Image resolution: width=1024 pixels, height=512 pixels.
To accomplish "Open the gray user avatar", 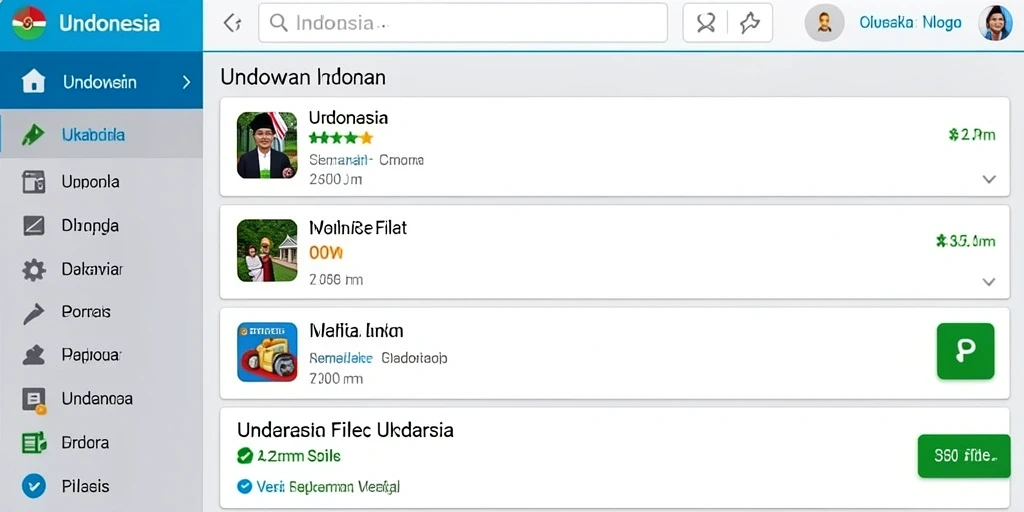I will (x=824, y=23).
